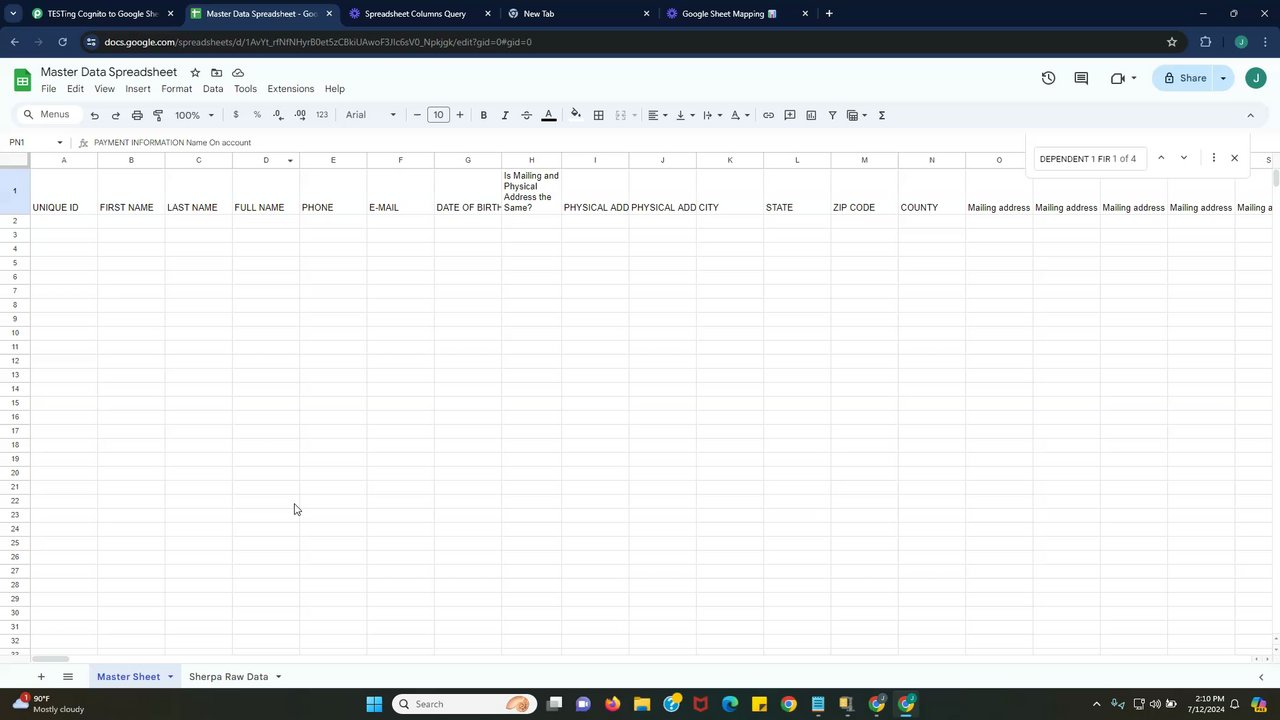The image size is (1280, 720).
Task: Open the Data menu
Action: (x=213, y=89)
